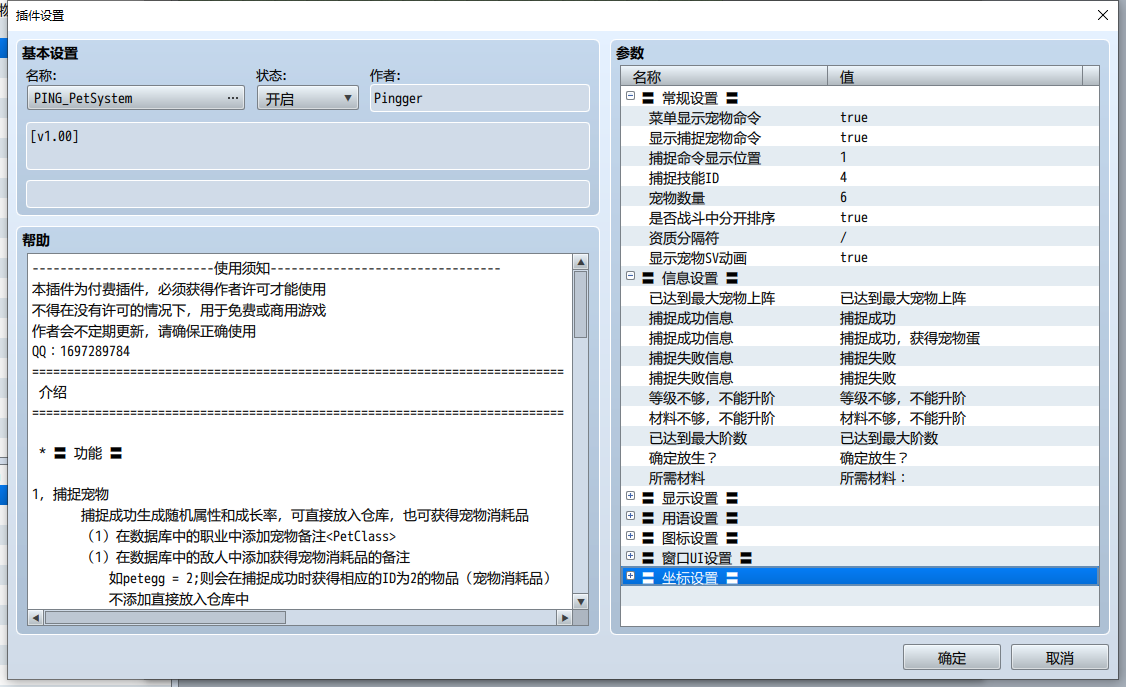Click help text up arrow
1126x687 pixels.
point(581,262)
